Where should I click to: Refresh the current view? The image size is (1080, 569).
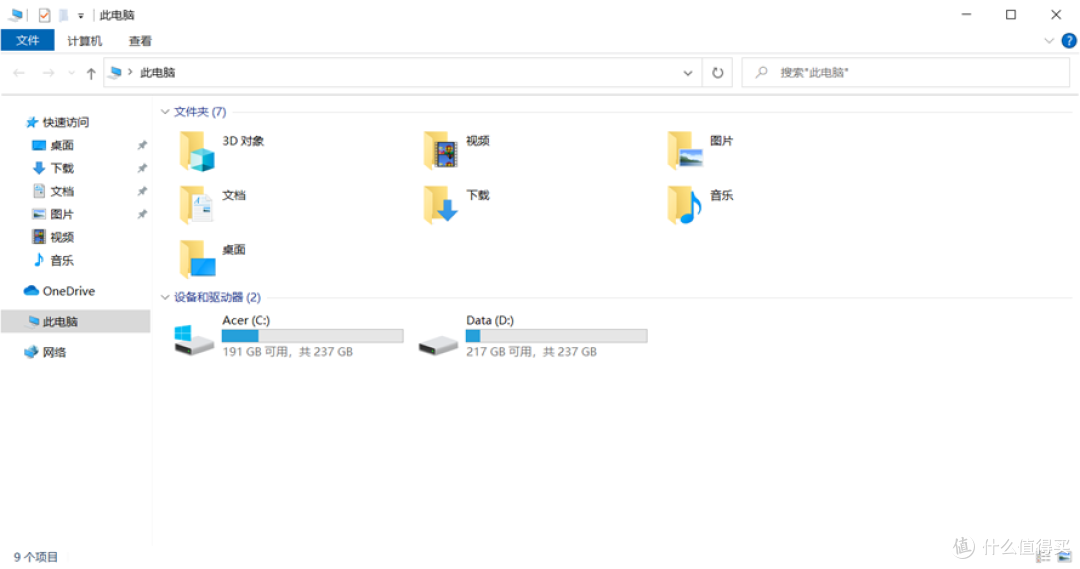(718, 72)
